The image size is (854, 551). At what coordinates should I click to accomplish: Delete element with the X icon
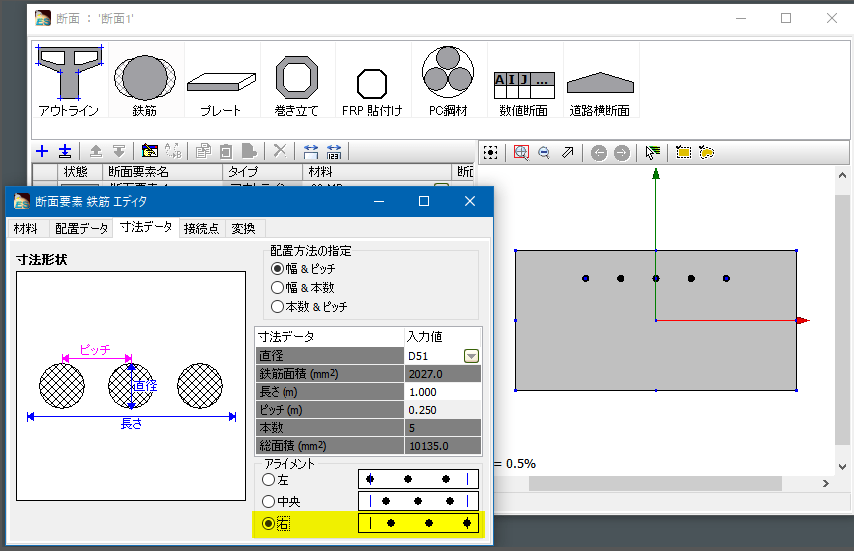(280, 151)
